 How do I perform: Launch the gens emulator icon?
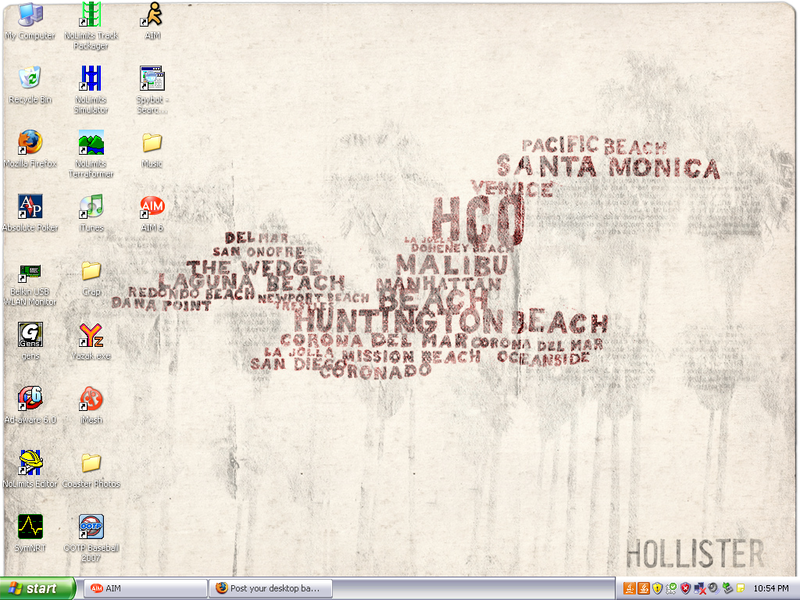pyautogui.click(x=30, y=341)
